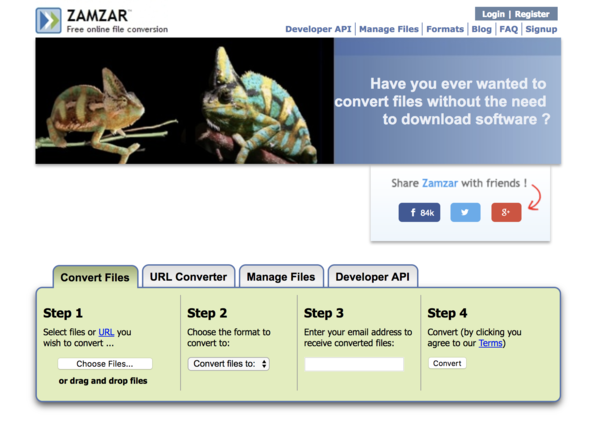
Task: Select the Convert Files tab
Action: coord(95,277)
